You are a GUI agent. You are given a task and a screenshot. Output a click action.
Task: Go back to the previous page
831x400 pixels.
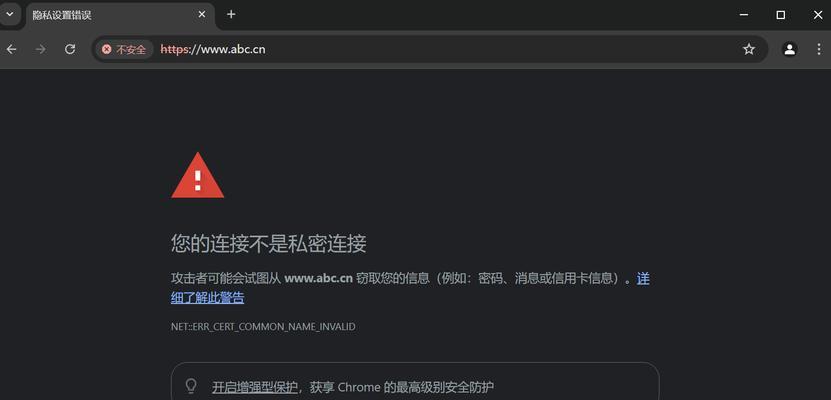(12, 49)
